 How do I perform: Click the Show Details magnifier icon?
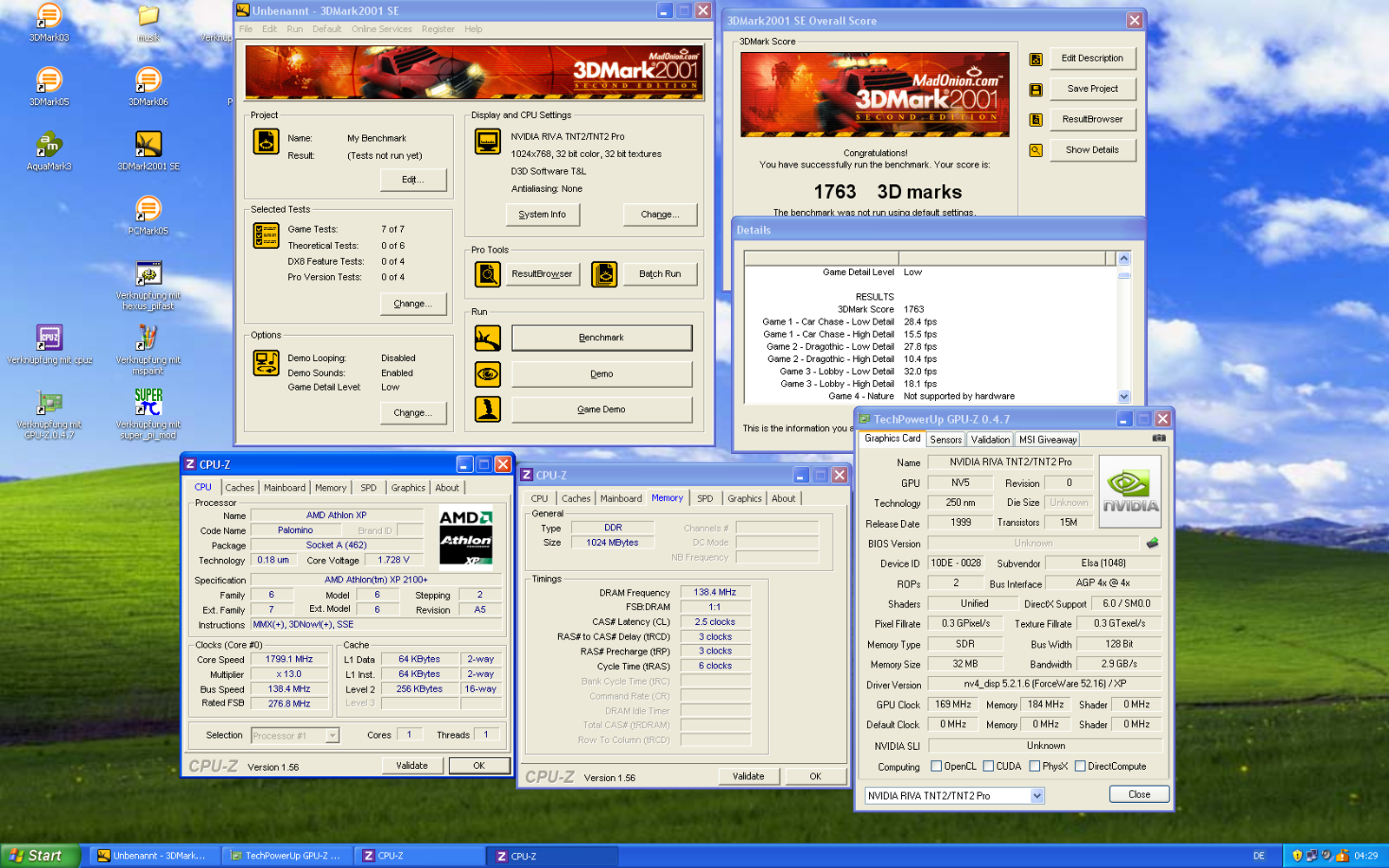click(x=1036, y=150)
